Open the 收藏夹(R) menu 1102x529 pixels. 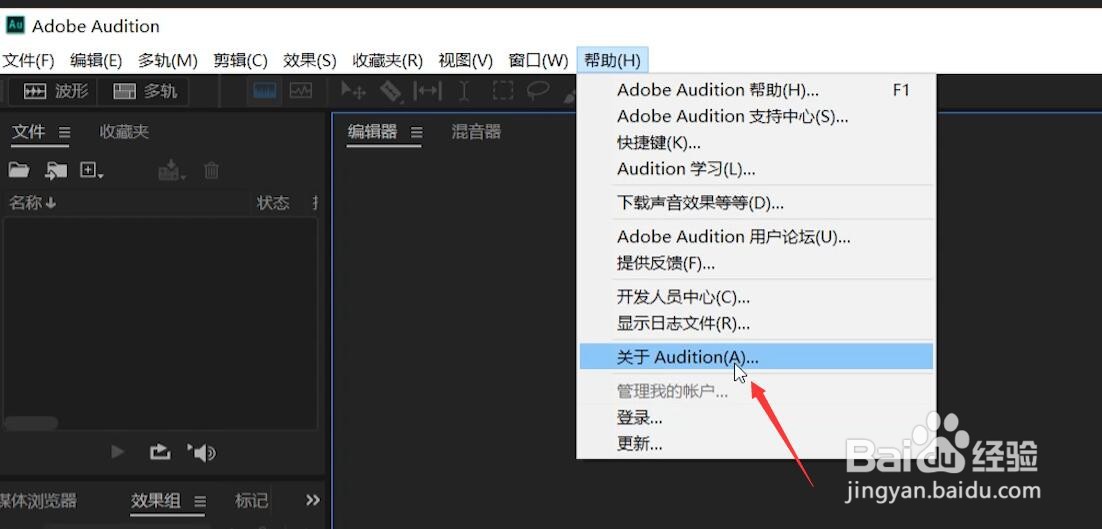[x=387, y=60]
